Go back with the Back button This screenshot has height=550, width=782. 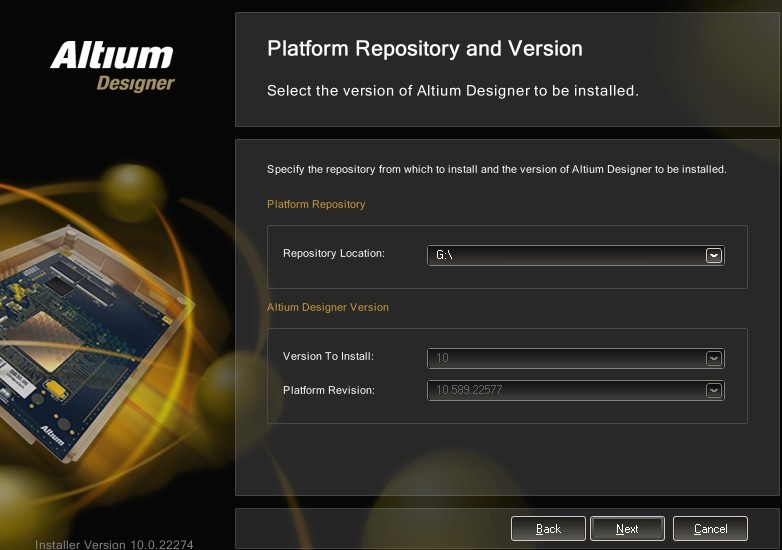548,529
